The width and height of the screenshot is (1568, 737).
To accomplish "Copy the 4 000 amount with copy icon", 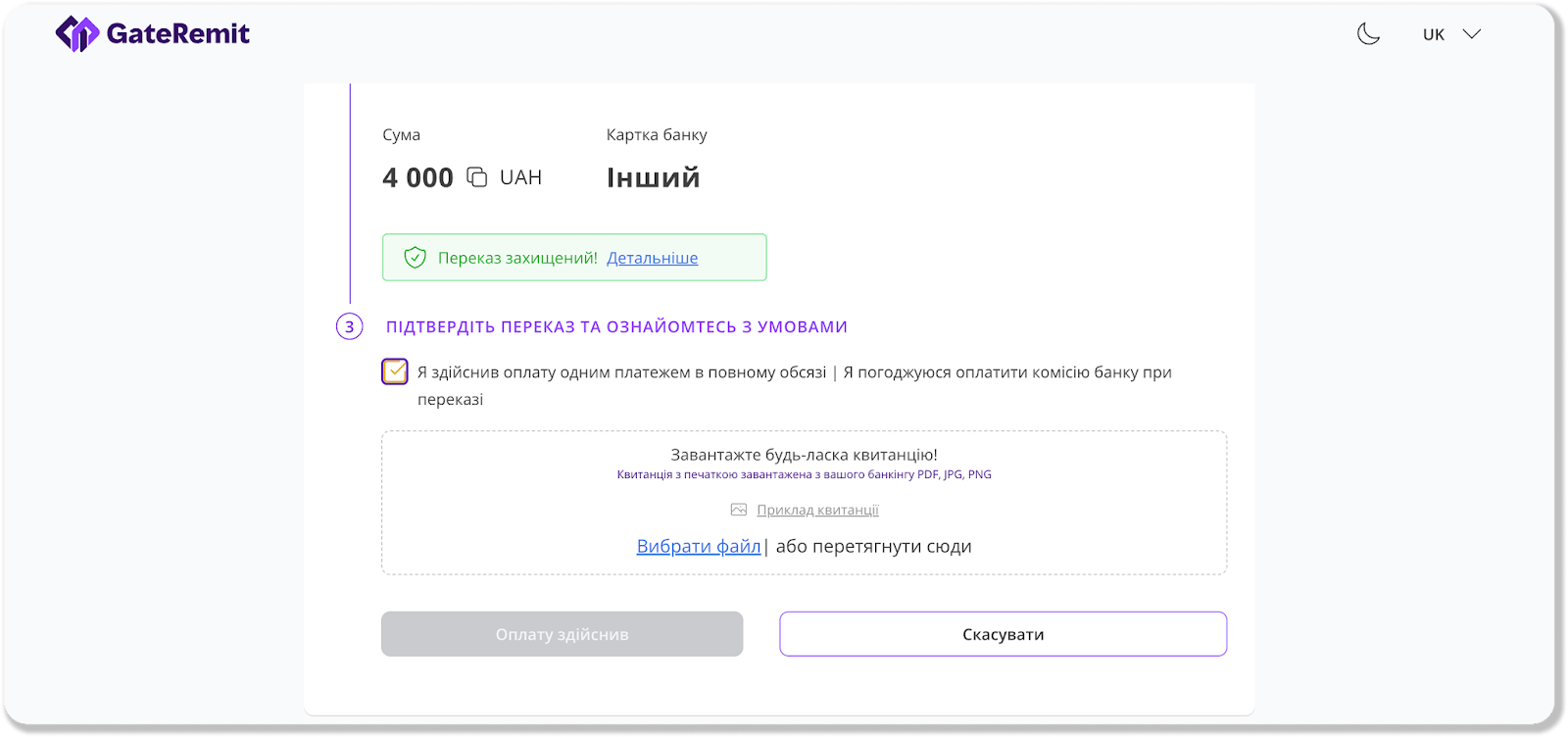I will click(x=476, y=177).
